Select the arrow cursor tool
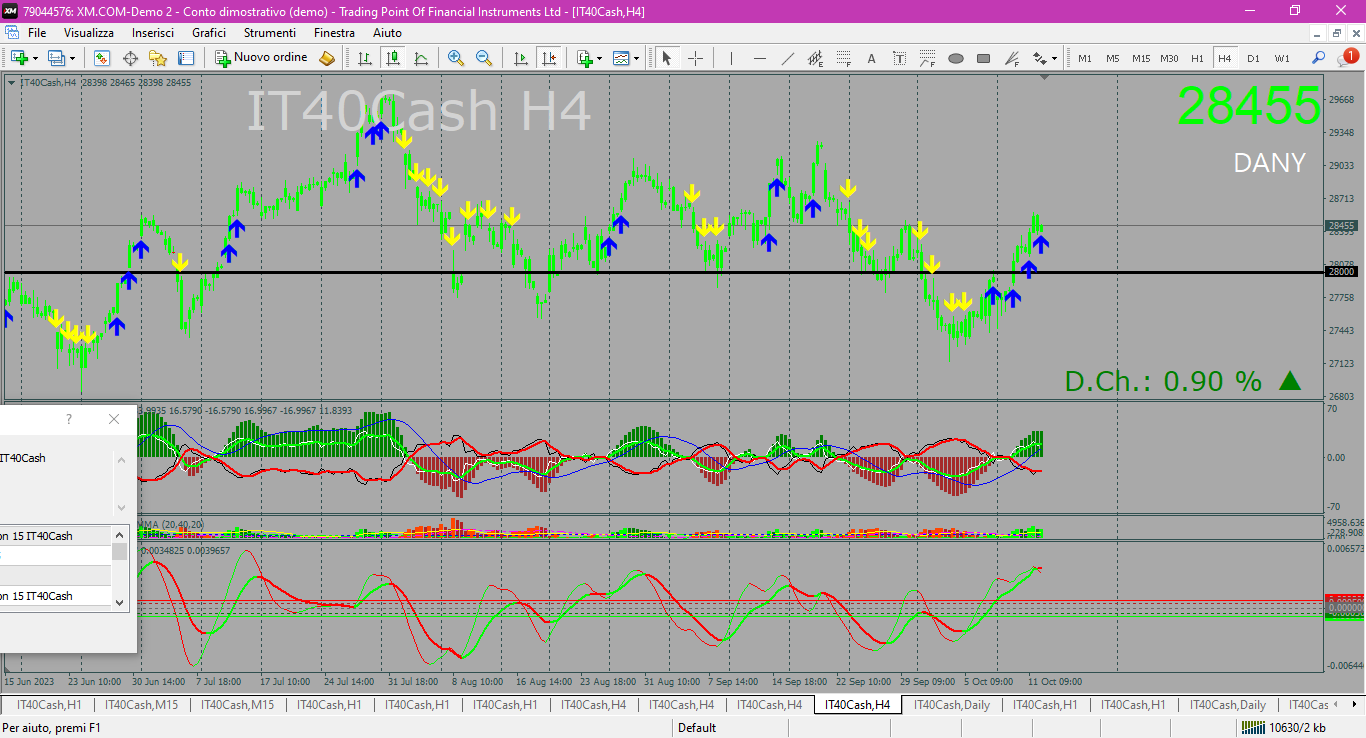This screenshot has width=1366, height=738. pos(667,58)
